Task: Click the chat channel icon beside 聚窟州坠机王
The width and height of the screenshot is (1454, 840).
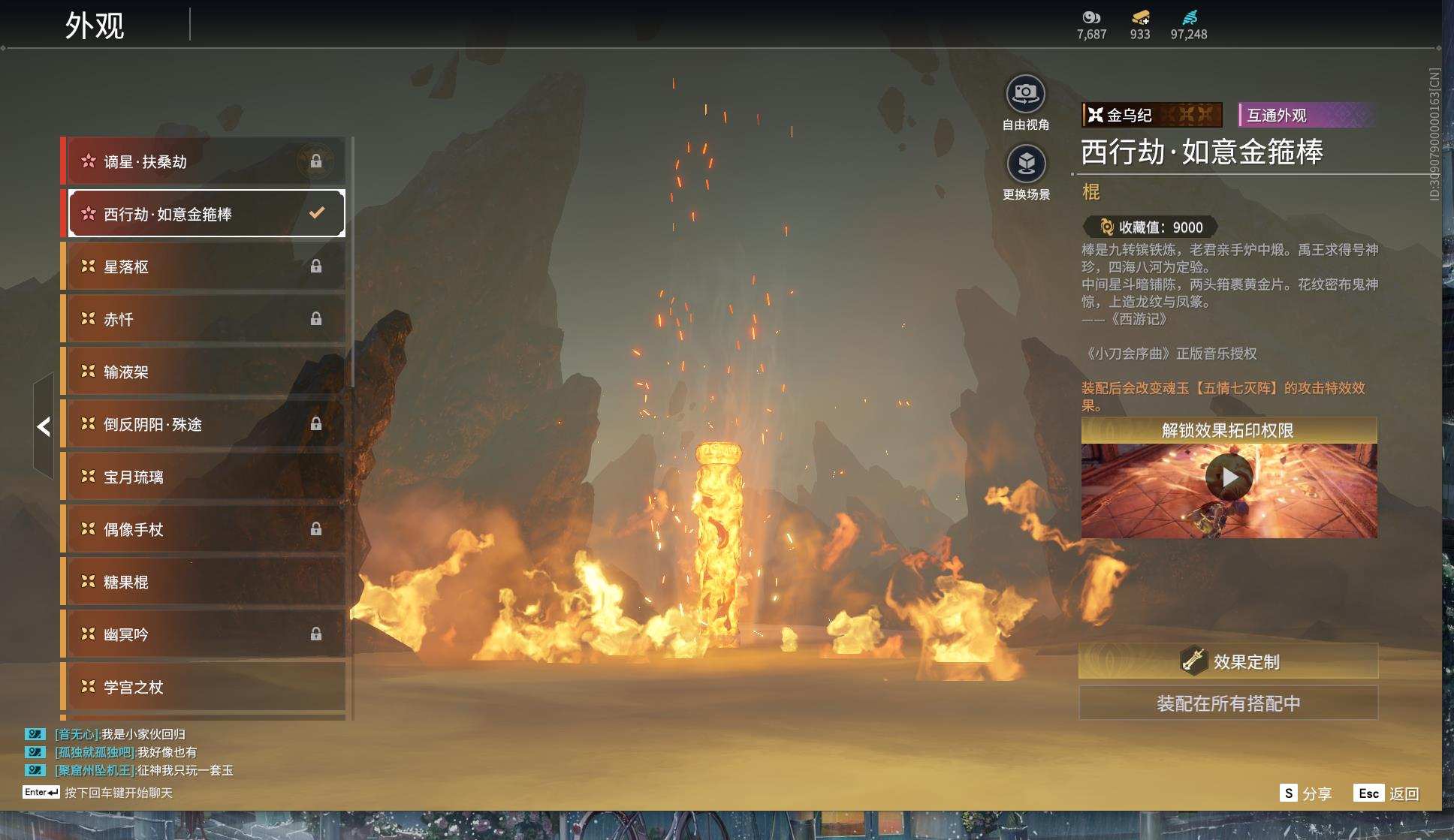Action: pos(35,770)
